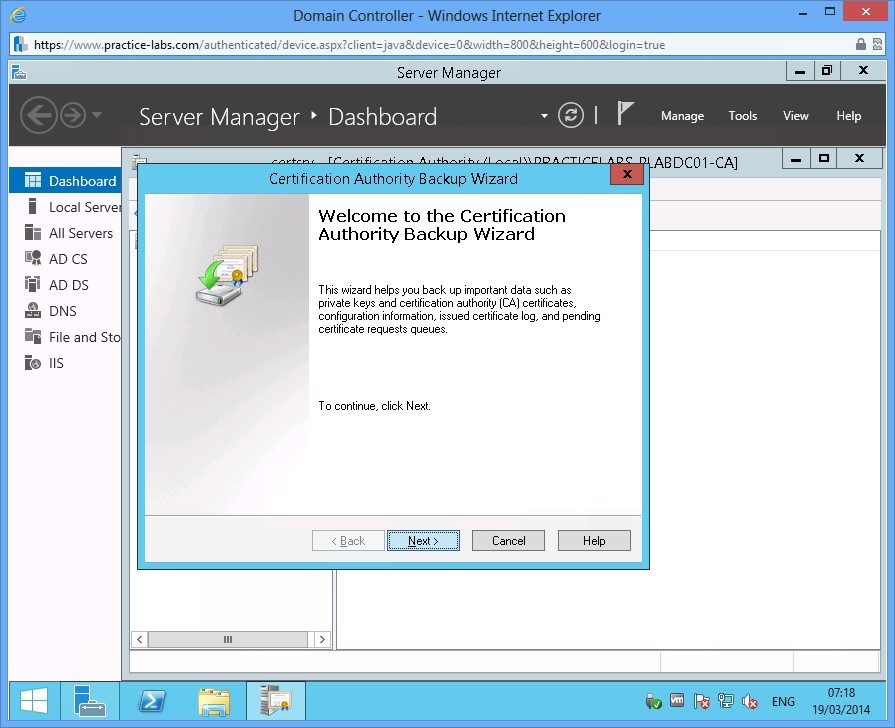Open the notifications flag icon
Image resolution: width=895 pixels, height=728 pixels.
click(625, 114)
